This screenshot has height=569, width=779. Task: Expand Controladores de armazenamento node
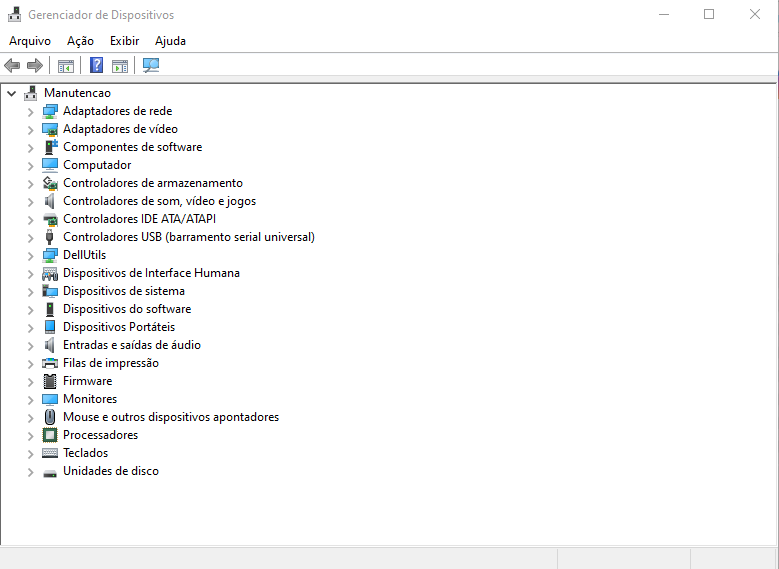point(30,184)
